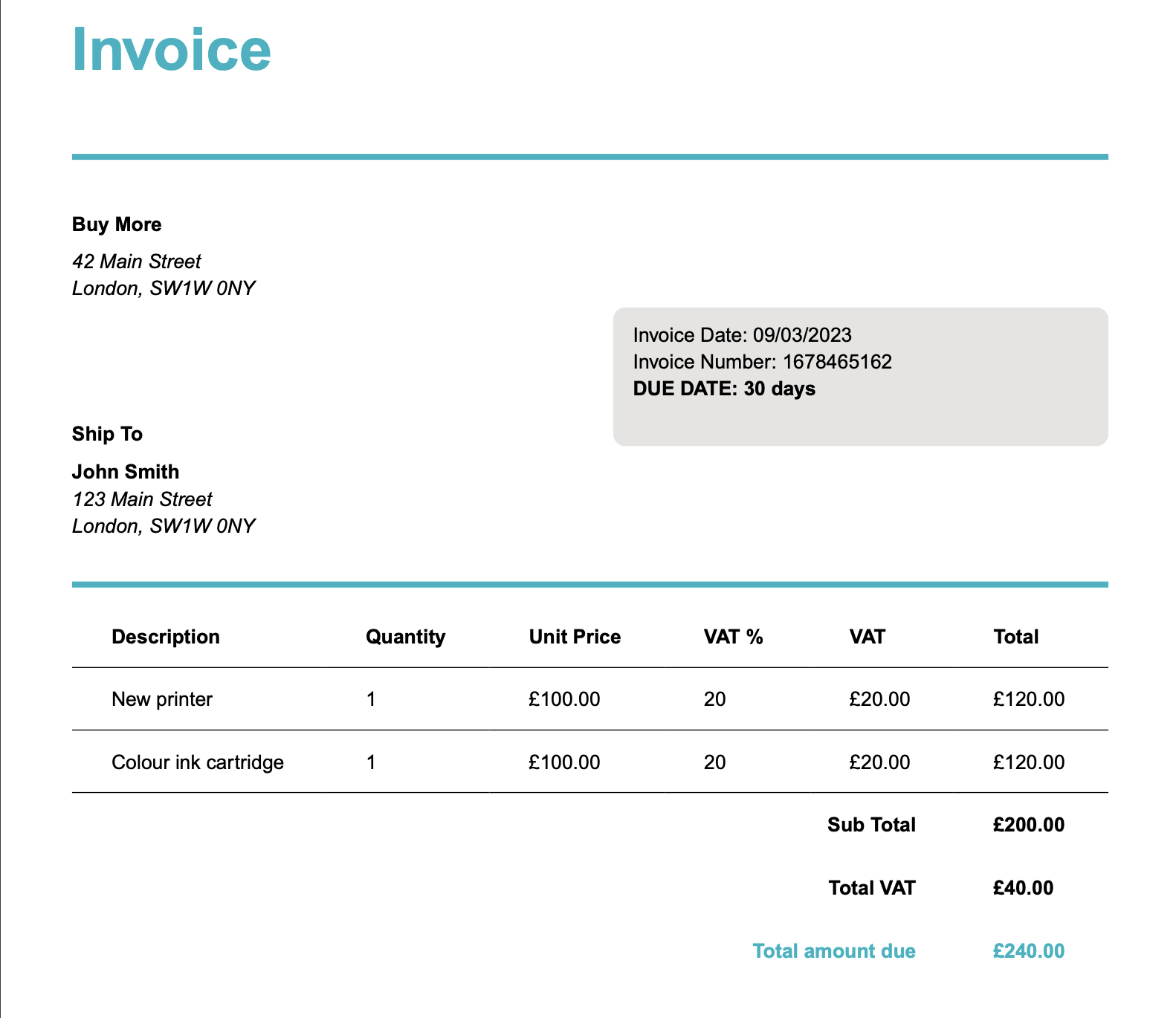Click the Sub Total £200.00 value

1029,825
